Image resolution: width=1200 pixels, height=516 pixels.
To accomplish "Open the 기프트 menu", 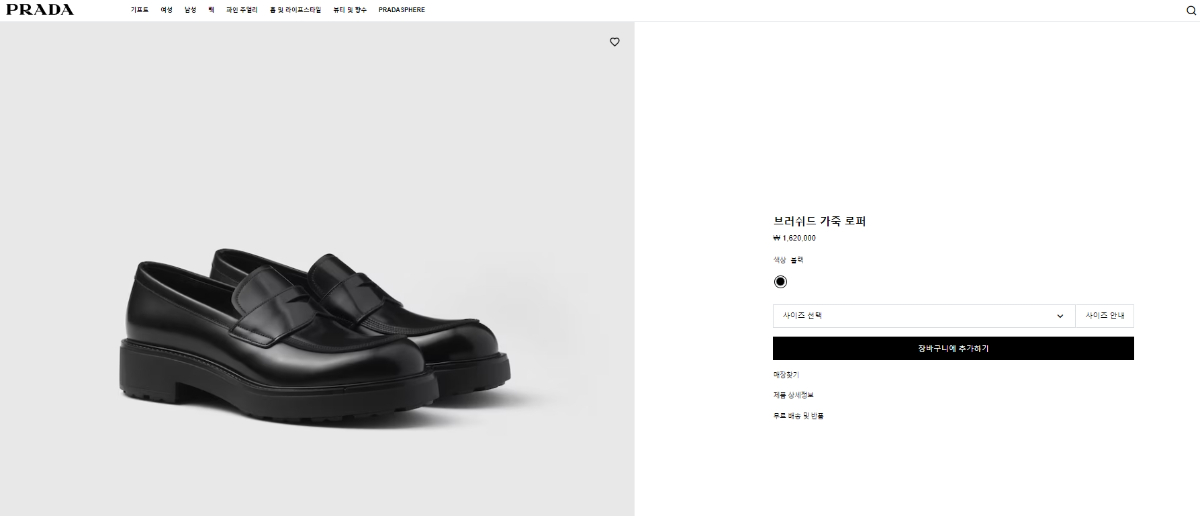I will pyautogui.click(x=139, y=10).
